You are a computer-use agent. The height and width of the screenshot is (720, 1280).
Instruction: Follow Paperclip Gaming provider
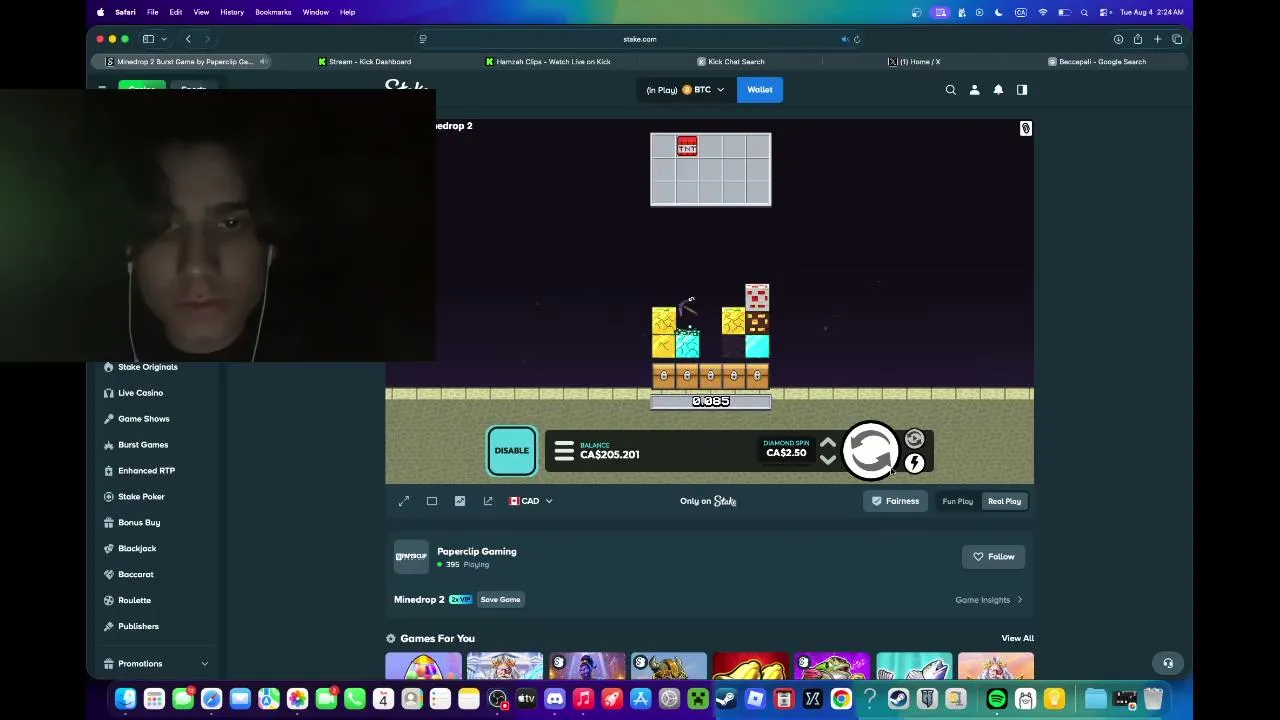click(994, 556)
